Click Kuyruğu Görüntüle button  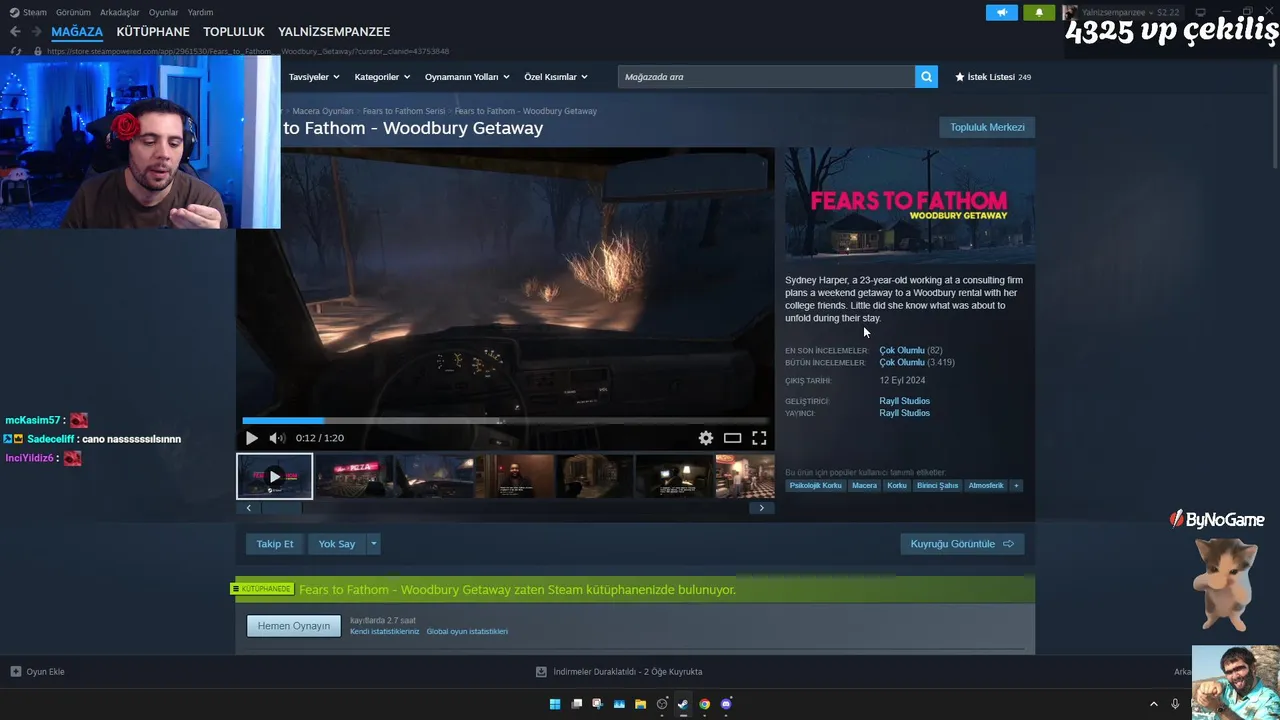coord(962,544)
